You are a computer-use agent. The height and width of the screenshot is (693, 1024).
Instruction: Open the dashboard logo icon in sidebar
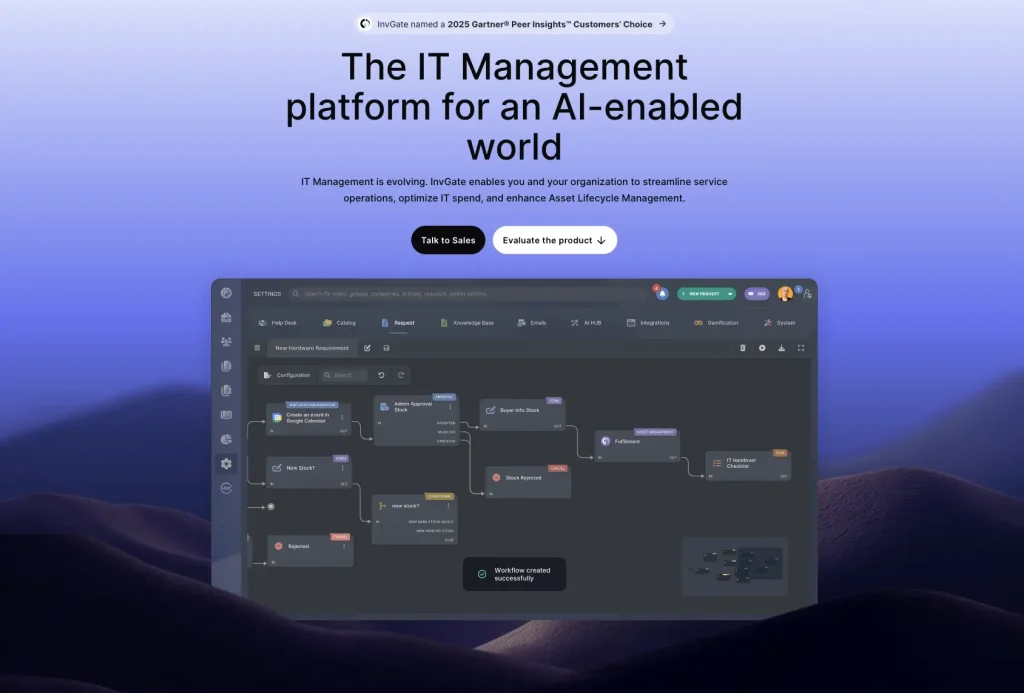226,293
